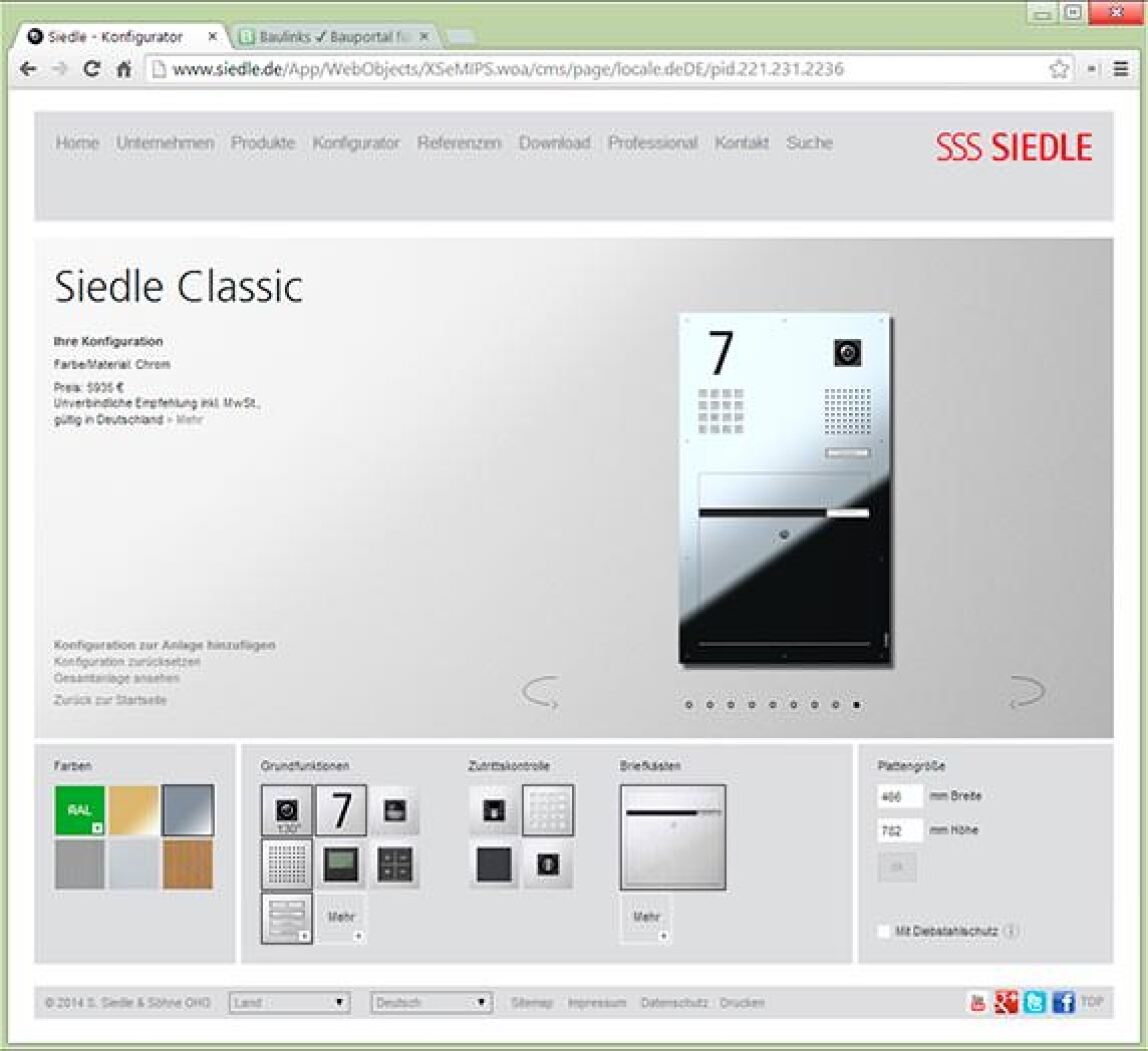This screenshot has width=1148, height=1051.
Task: Click the mm Höhe input field
Action: (x=900, y=831)
